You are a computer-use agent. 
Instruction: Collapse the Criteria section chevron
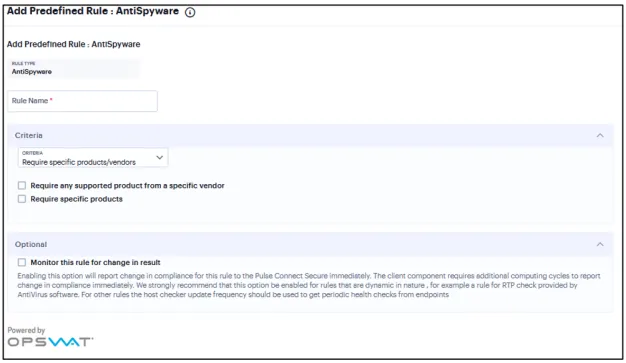click(x=600, y=135)
